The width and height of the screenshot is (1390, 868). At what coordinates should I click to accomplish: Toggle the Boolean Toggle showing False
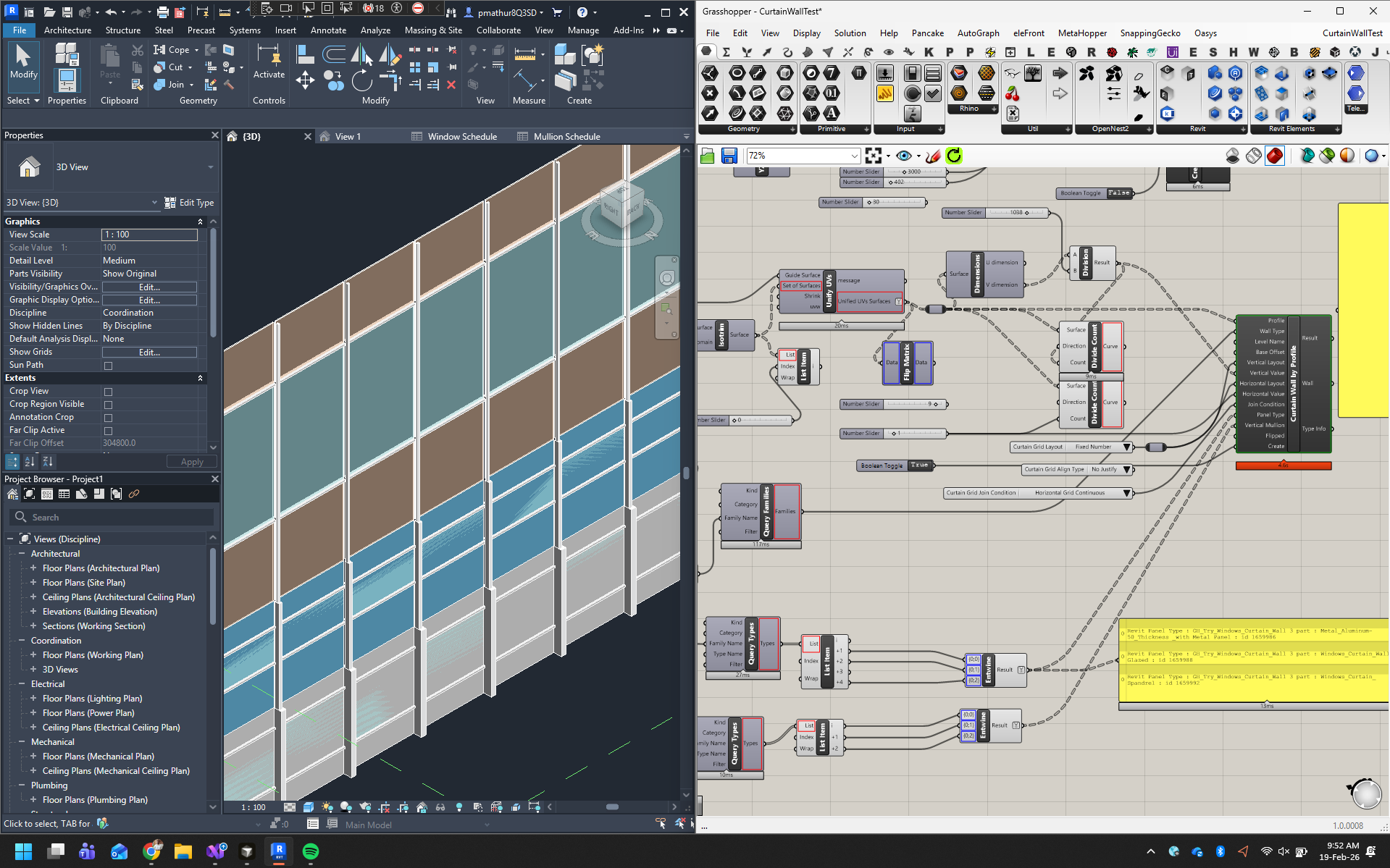[x=1118, y=193]
